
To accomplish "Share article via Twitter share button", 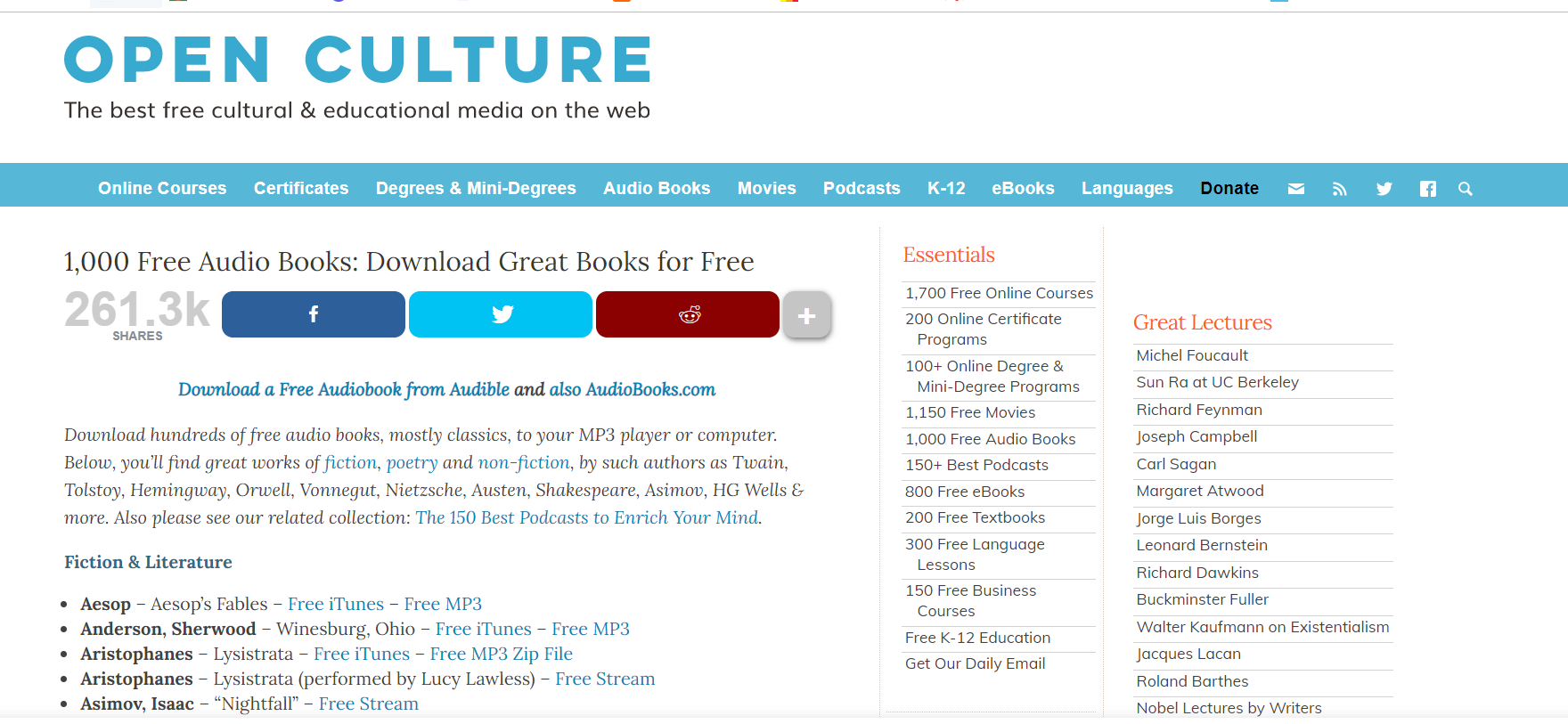I will [x=500, y=314].
